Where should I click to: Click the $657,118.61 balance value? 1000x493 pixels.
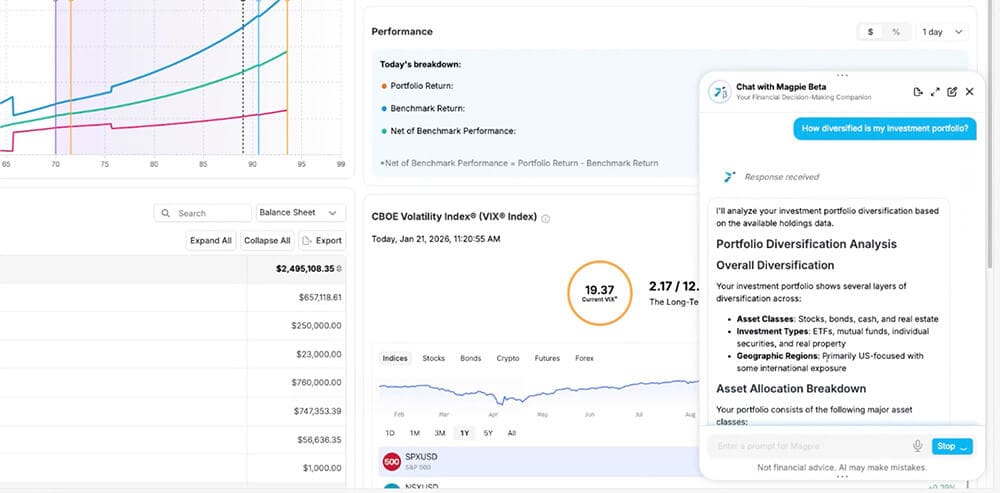(320, 297)
